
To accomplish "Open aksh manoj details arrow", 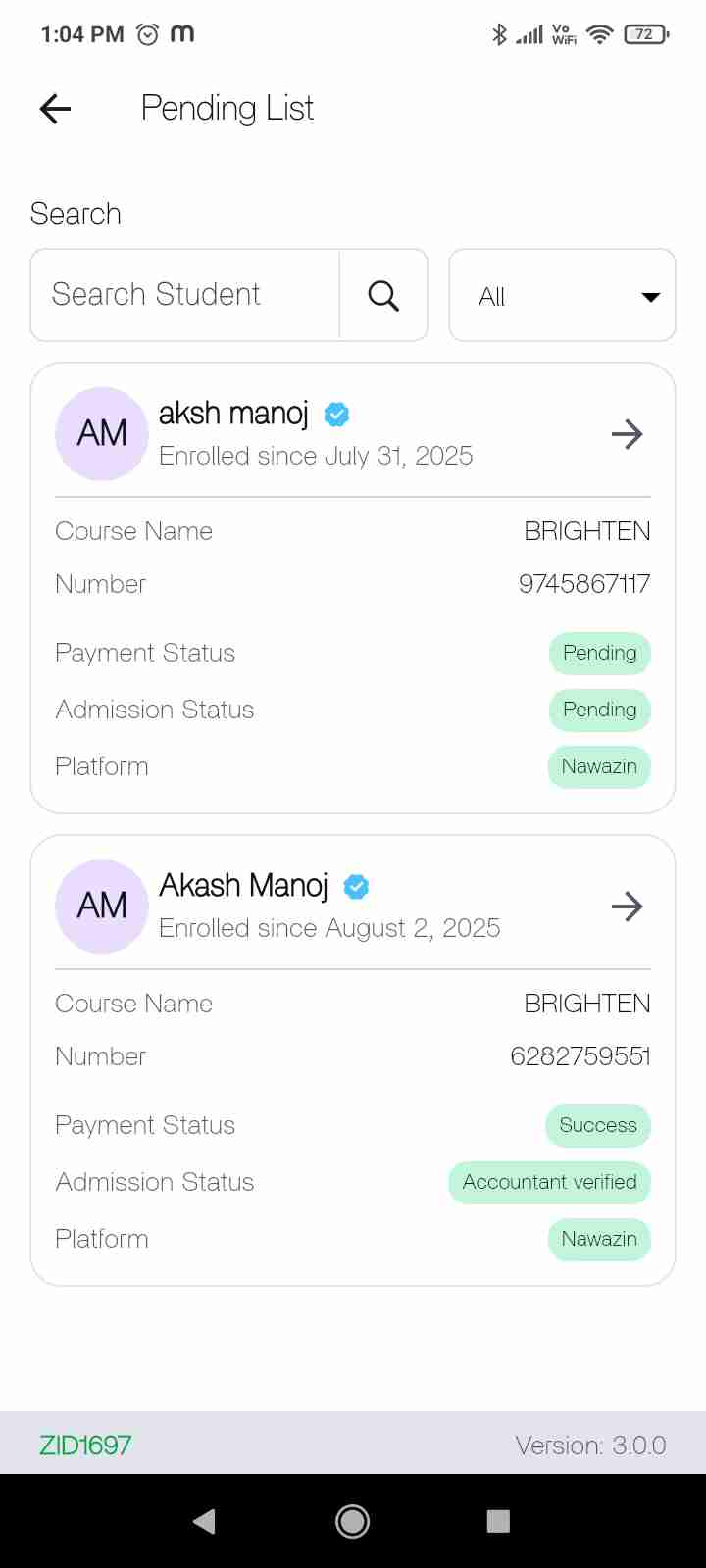I will pos(627,434).
